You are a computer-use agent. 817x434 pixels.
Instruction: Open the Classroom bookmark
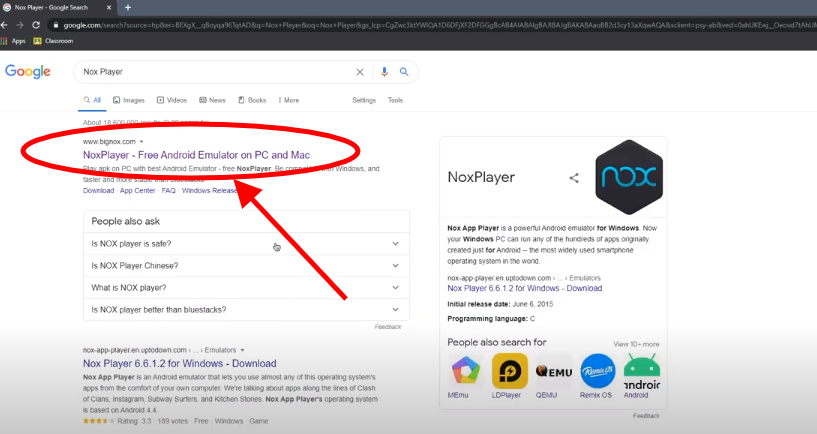coord(53,41)
